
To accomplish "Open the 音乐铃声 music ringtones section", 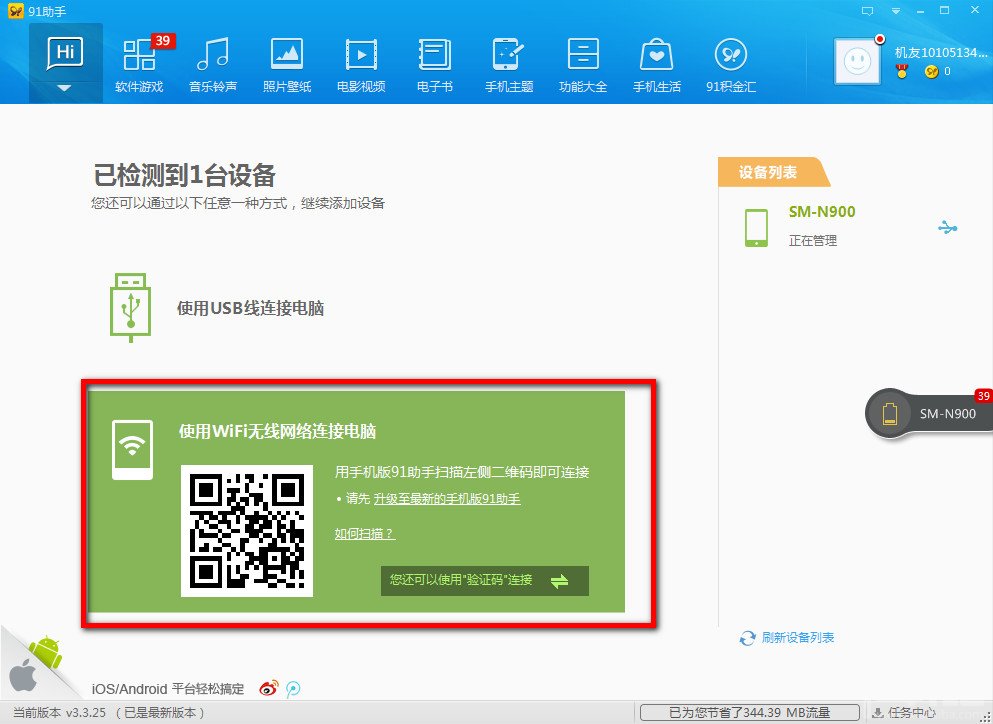I will [x=213, y=65].
